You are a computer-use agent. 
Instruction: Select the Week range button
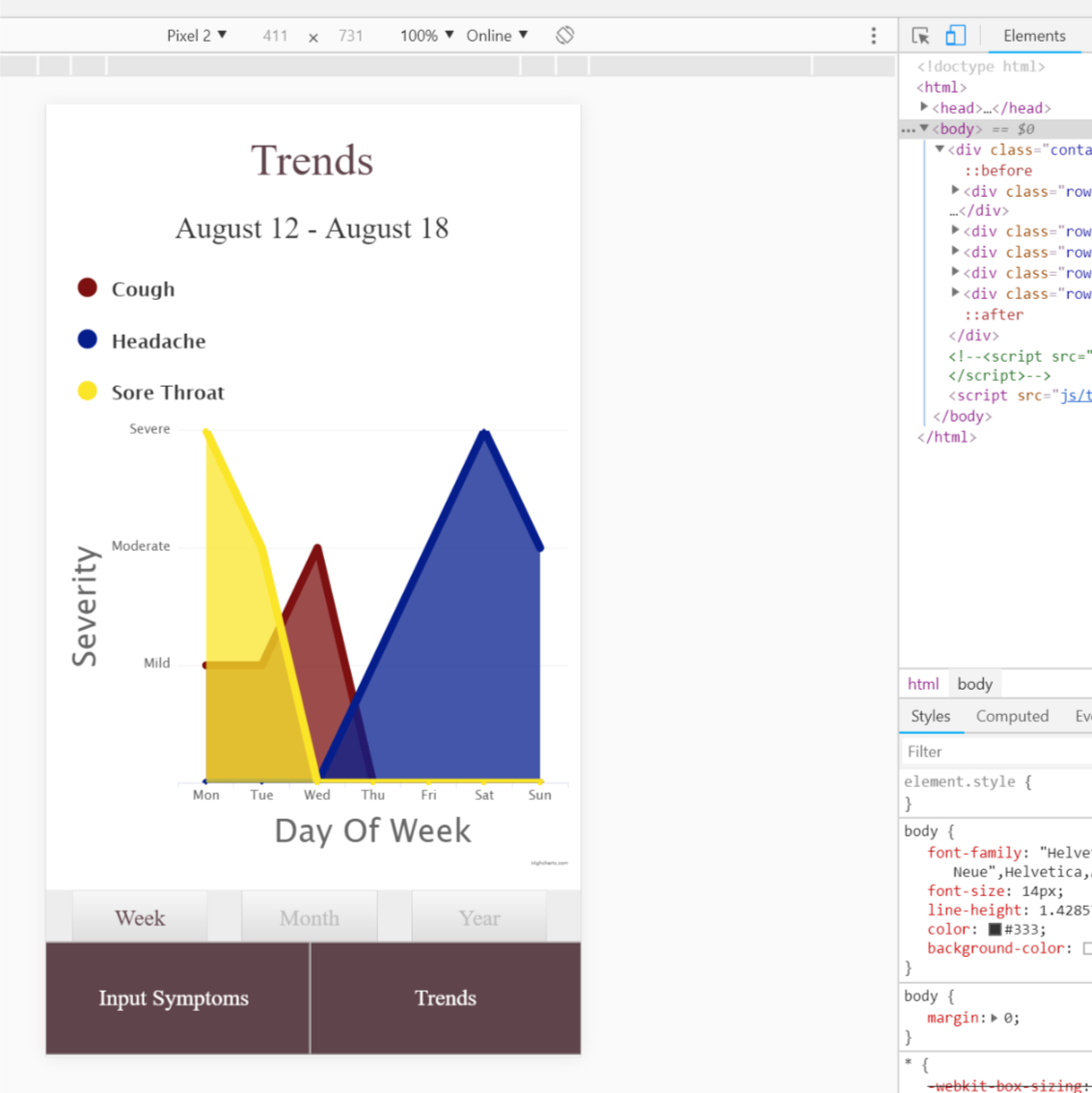tap(140, 917)
